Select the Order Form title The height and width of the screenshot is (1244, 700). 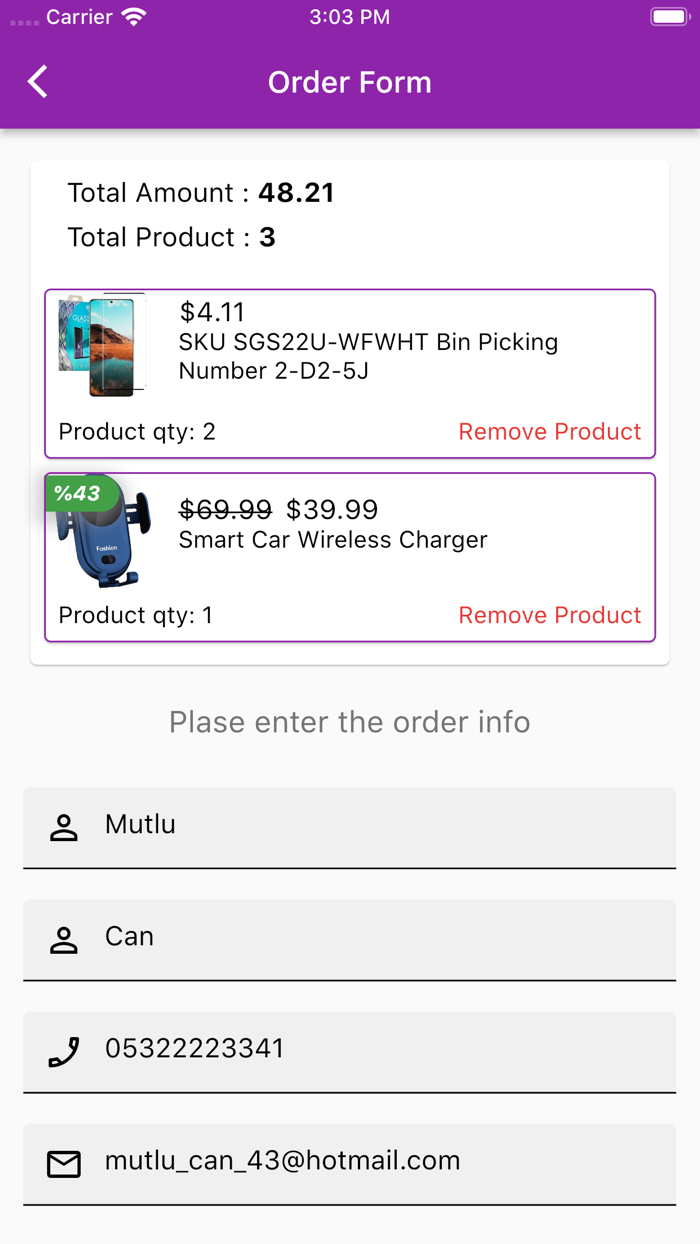[x=349, y=82]
